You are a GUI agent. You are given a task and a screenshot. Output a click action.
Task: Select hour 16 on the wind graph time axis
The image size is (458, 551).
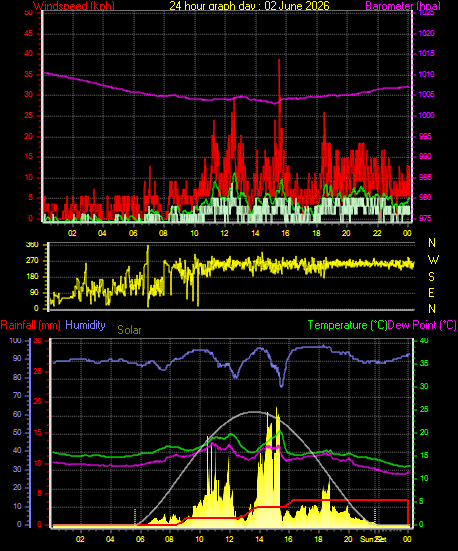[285, 233]
